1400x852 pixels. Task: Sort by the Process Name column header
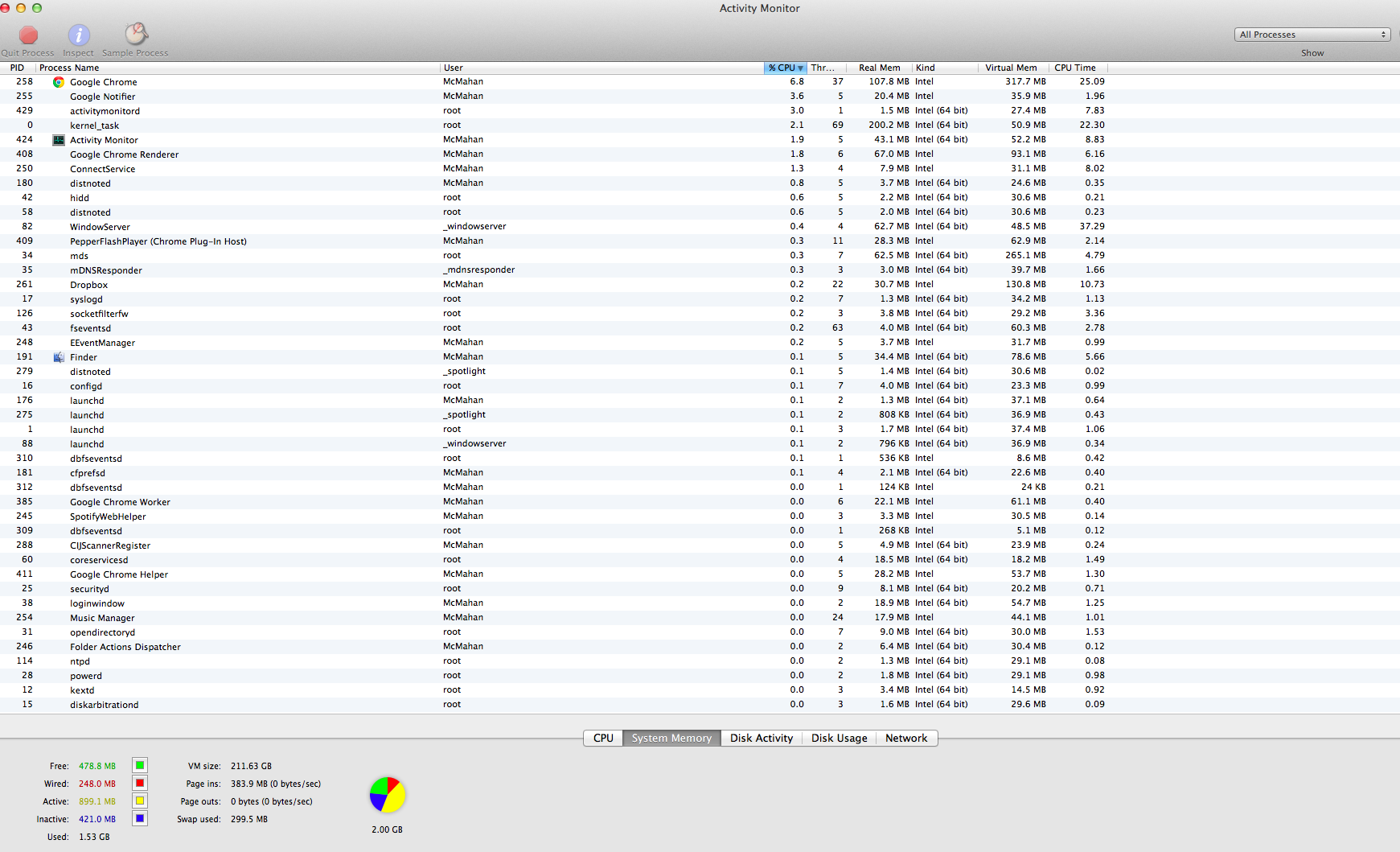(238, 68)
